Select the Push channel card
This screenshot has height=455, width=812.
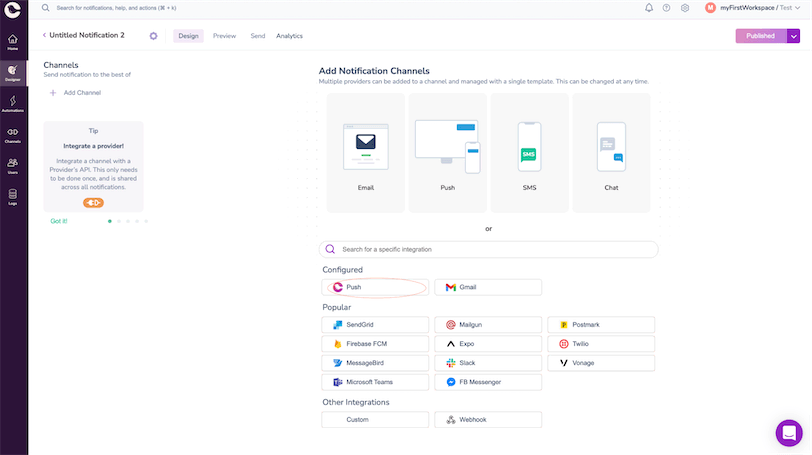447,153
